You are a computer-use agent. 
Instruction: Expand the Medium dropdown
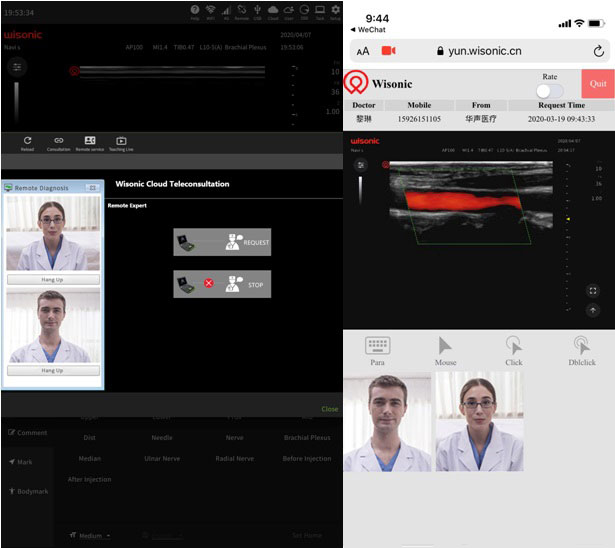(90, 536)
